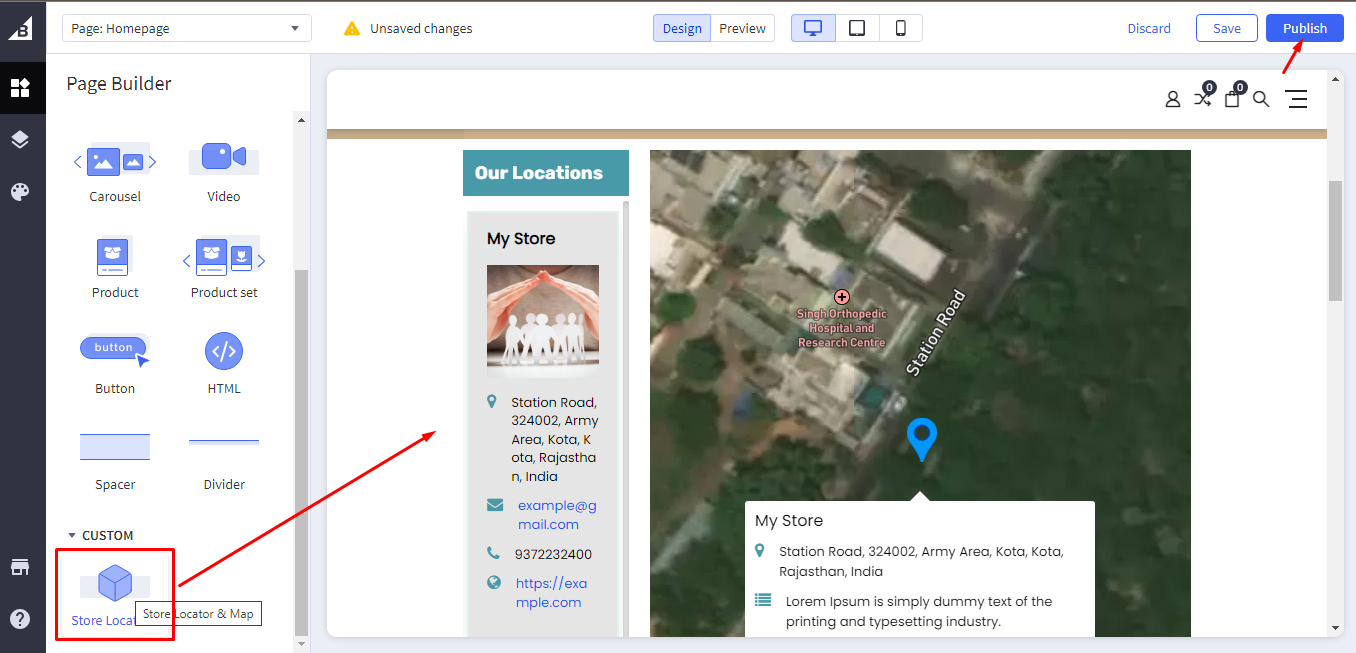
Task: Open the example@gmail.com email link
Action: click(x=557, y=515)
